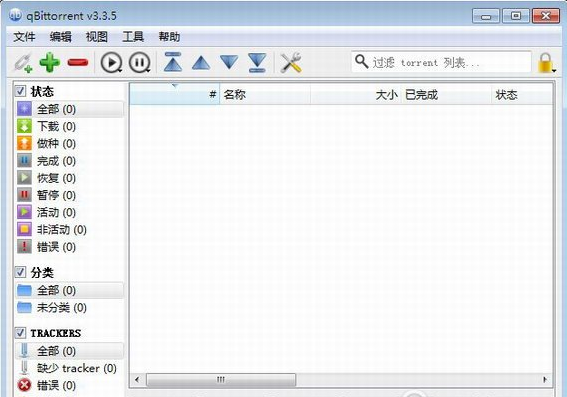Click the add torrent link icon

point(23,63)
